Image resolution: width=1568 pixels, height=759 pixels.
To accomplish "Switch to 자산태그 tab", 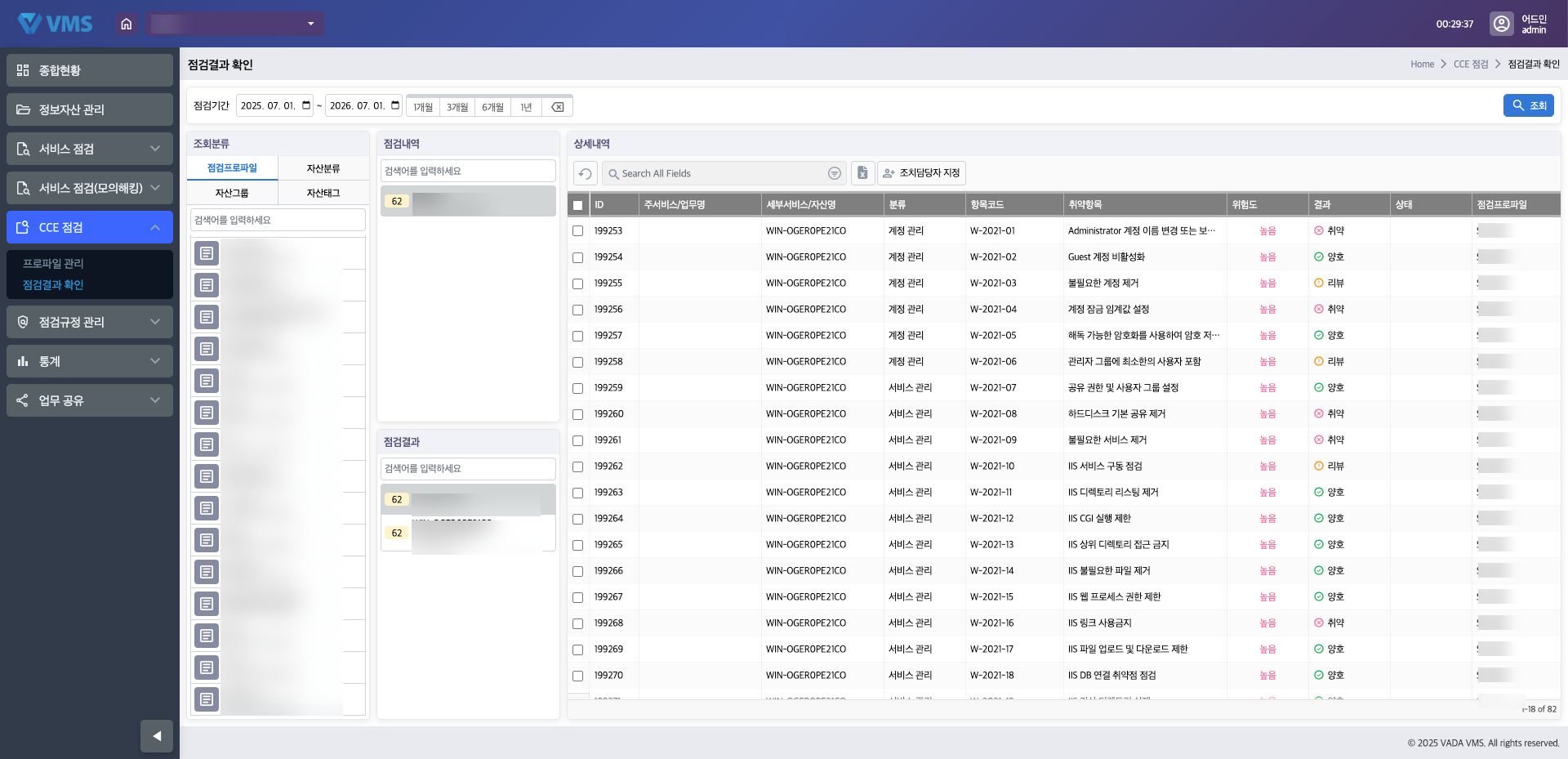I will pyautogui.click(x=323, y=193).
